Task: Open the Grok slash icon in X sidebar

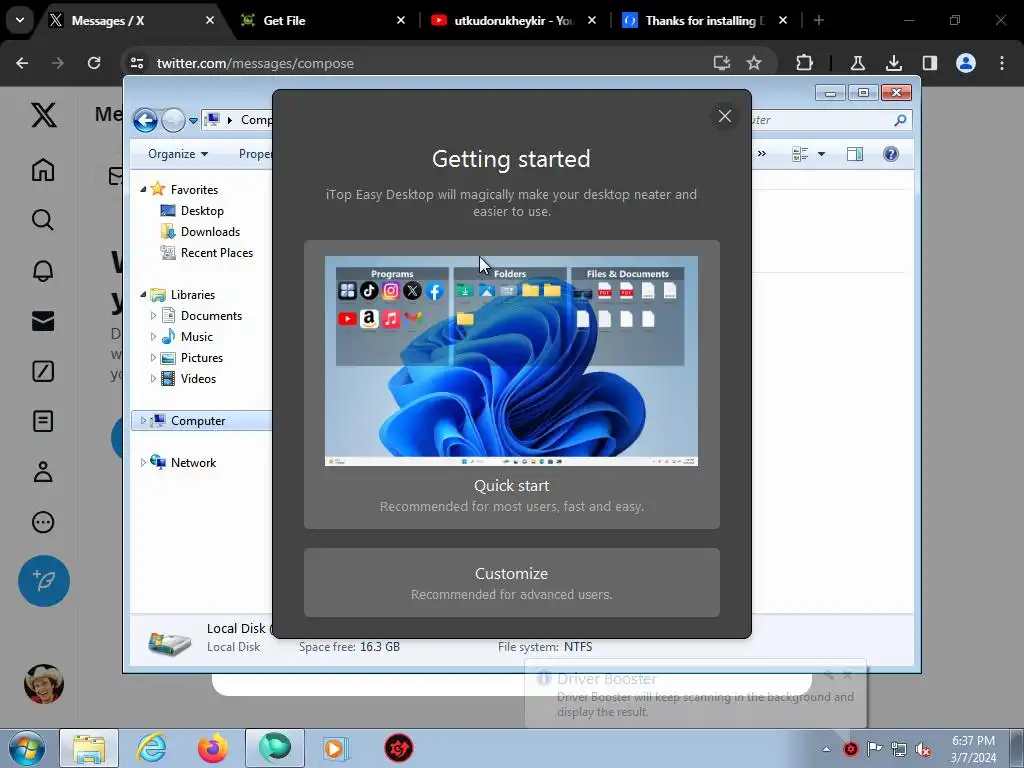Action: [43, 371]
